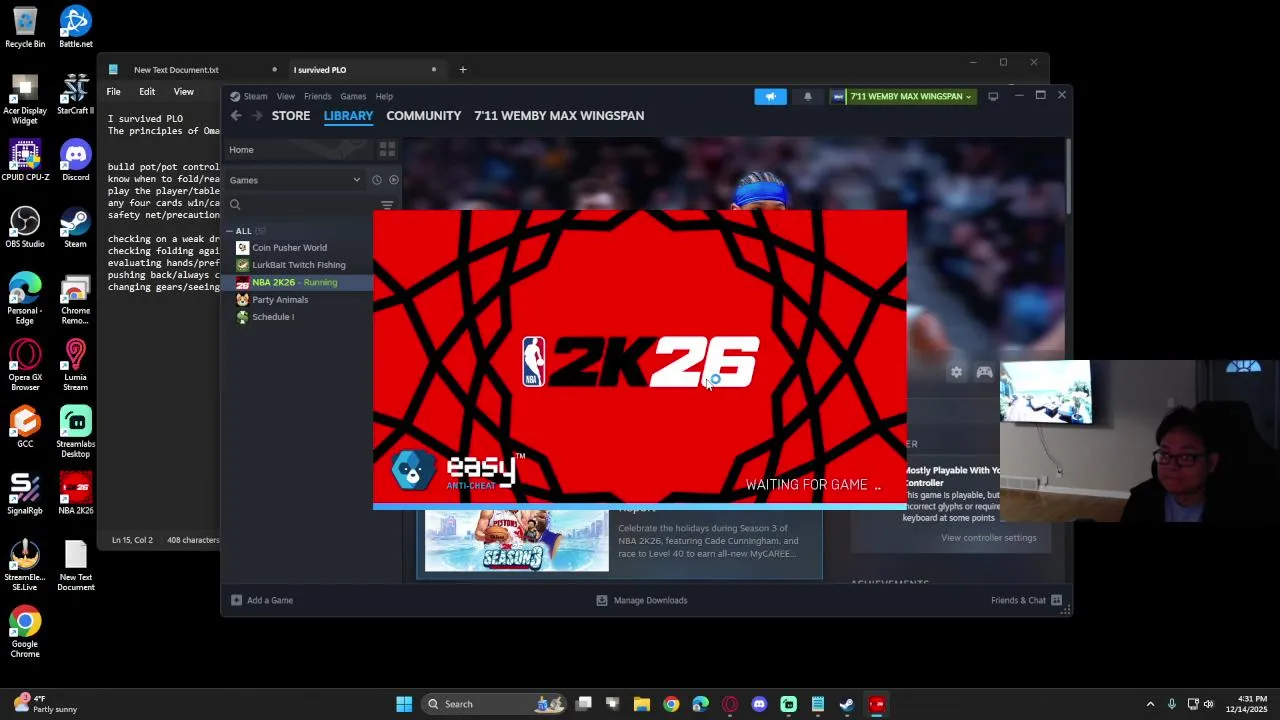Viewport: 1280px width, 720px height.
Task: Open Notepad View menu
Action: click(184, 92)
